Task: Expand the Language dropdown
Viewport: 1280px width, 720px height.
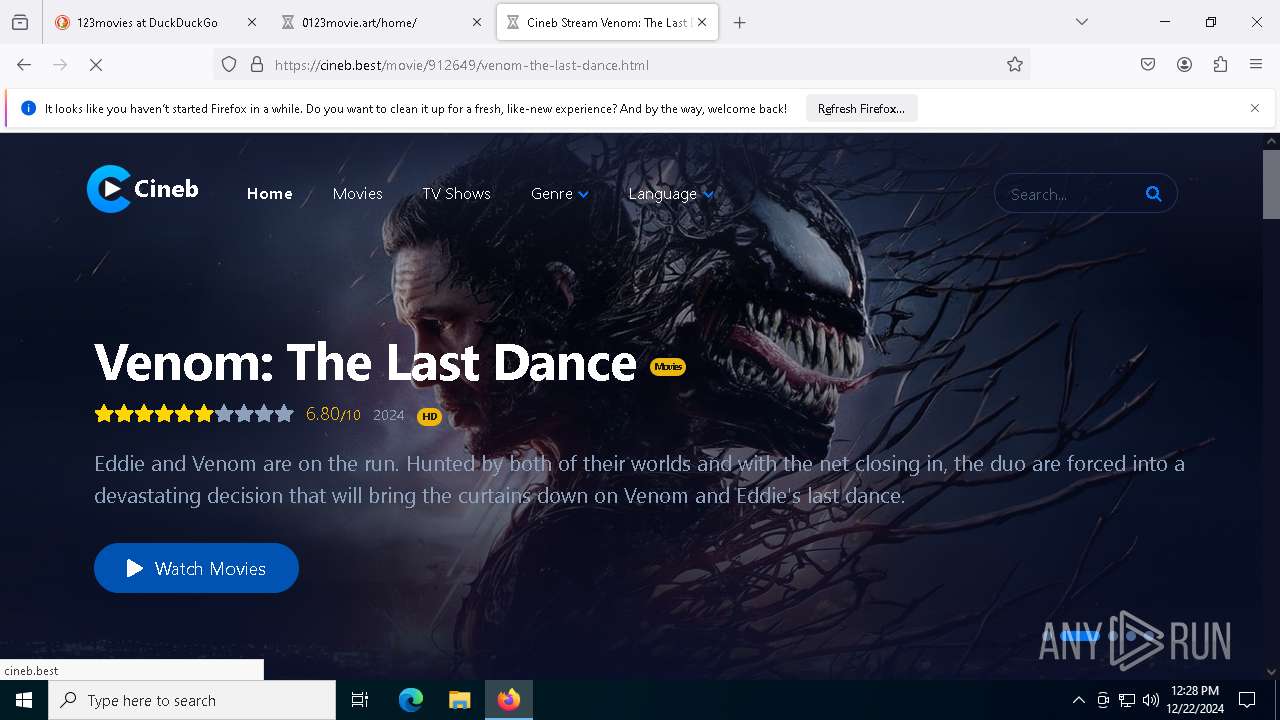Action: (x=671, y=194)
